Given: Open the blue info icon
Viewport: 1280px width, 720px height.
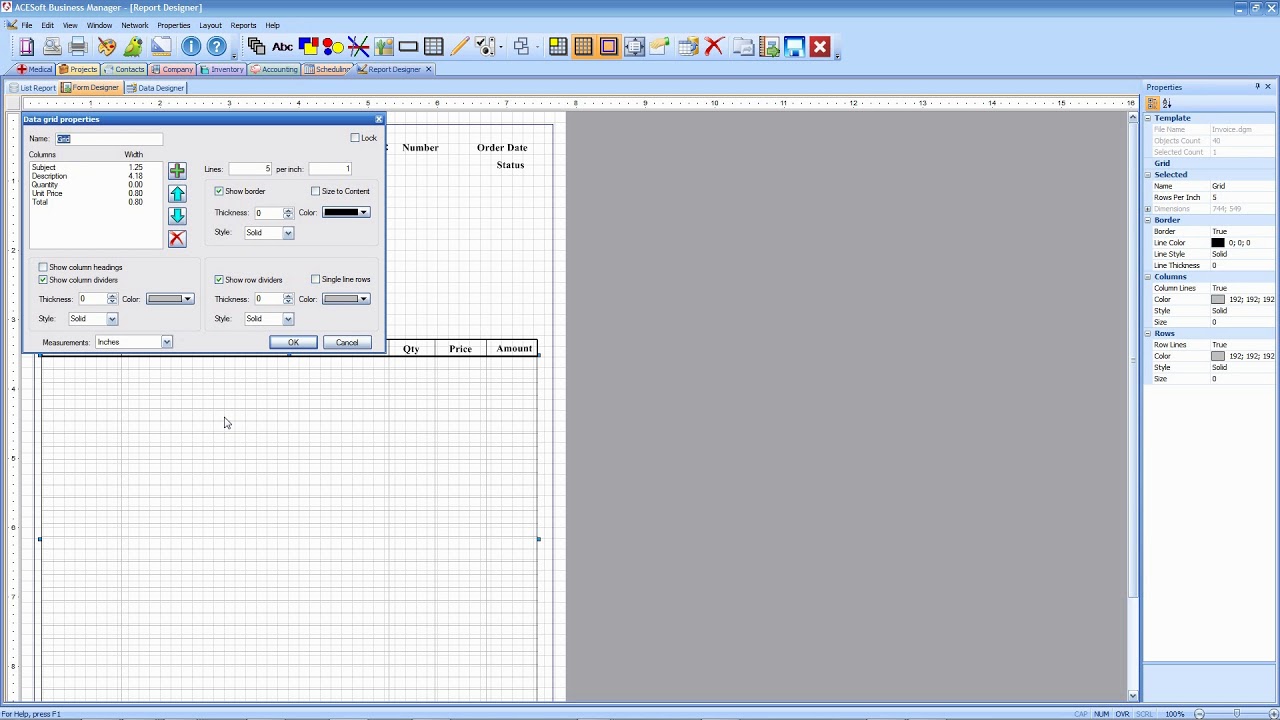Looking at the screenshot, I should (191, 46).
